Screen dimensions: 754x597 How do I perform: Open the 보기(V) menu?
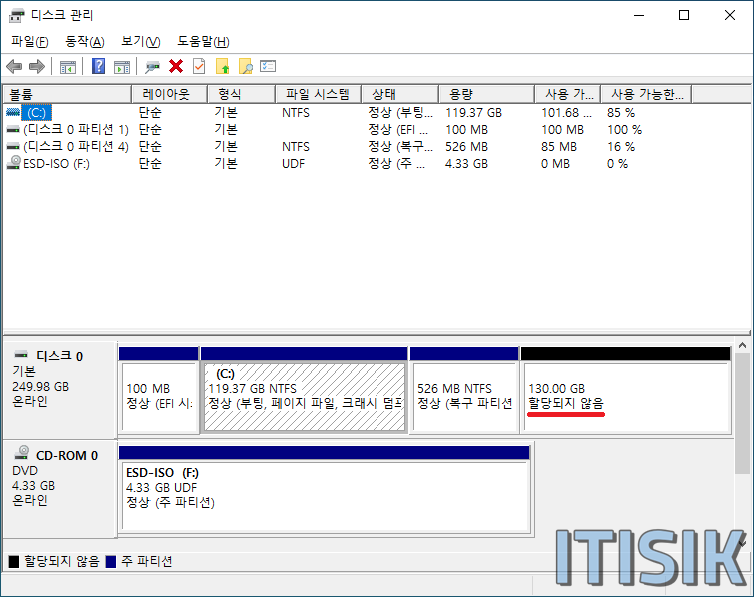[x=140, y=42]
